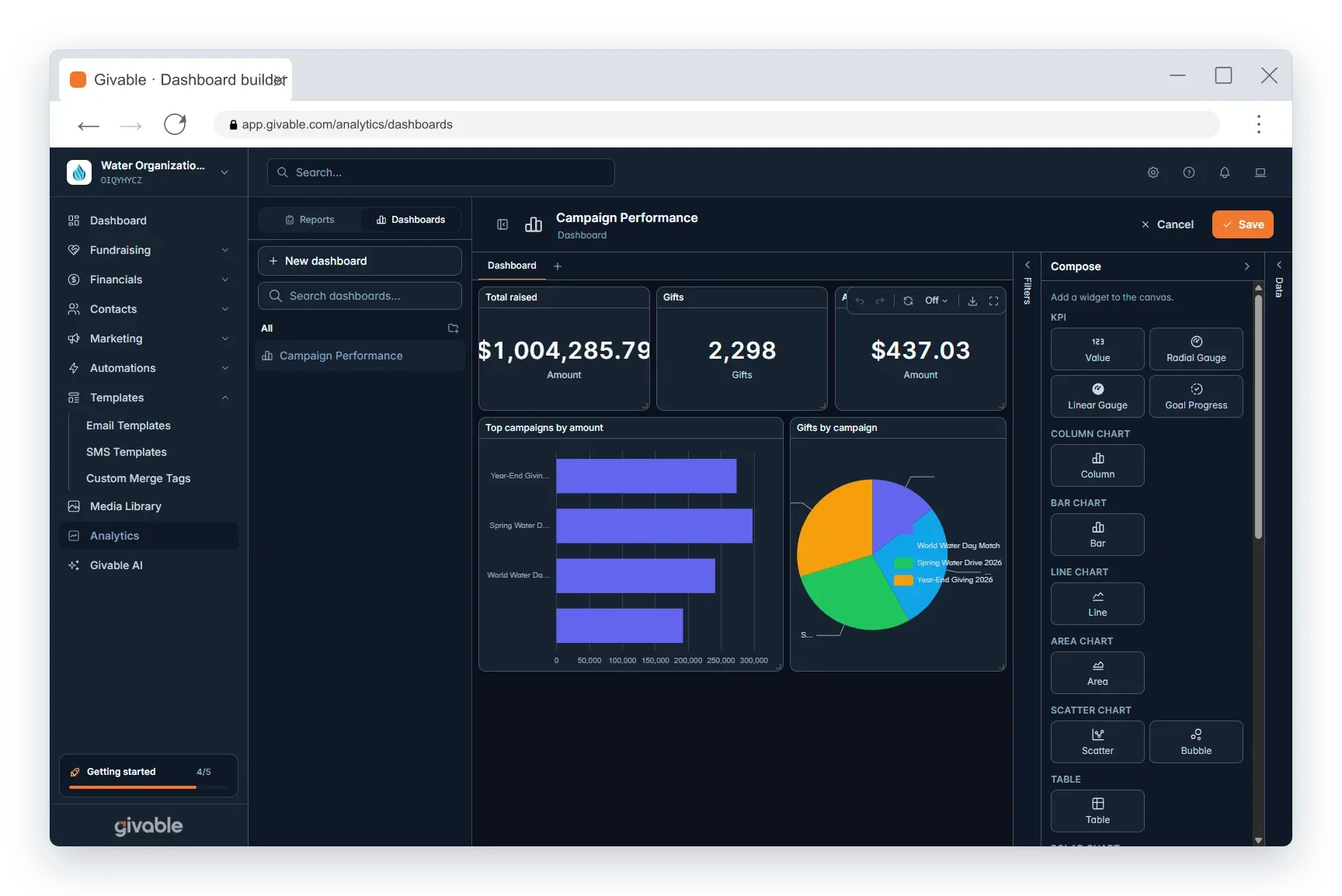This screenshot has width=1342, height=896.
Task: Open Media Library in sidebar
Action: (148, 506)
